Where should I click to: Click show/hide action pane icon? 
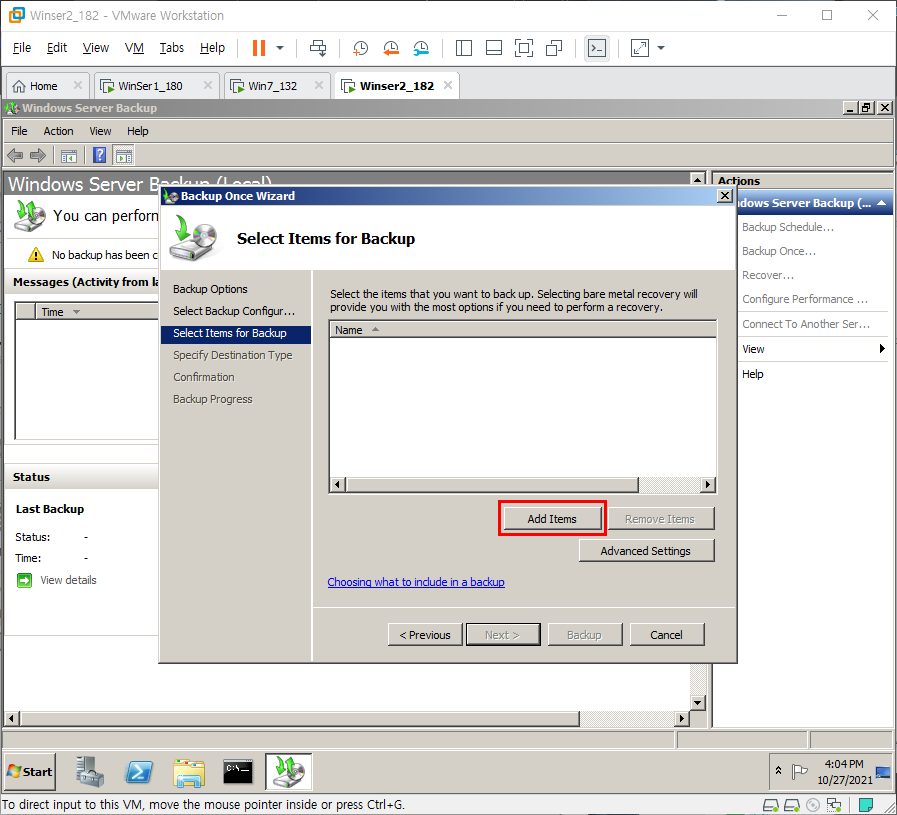pyautogui.click(x=124, y=155)
